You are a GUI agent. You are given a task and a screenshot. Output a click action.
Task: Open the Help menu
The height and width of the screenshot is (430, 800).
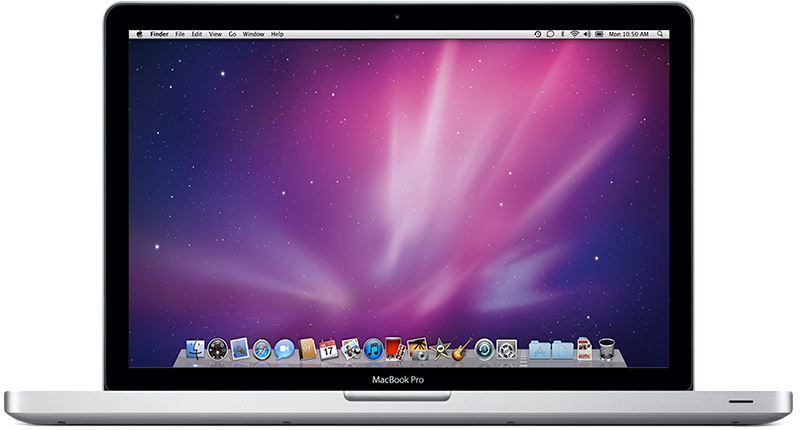277,34
